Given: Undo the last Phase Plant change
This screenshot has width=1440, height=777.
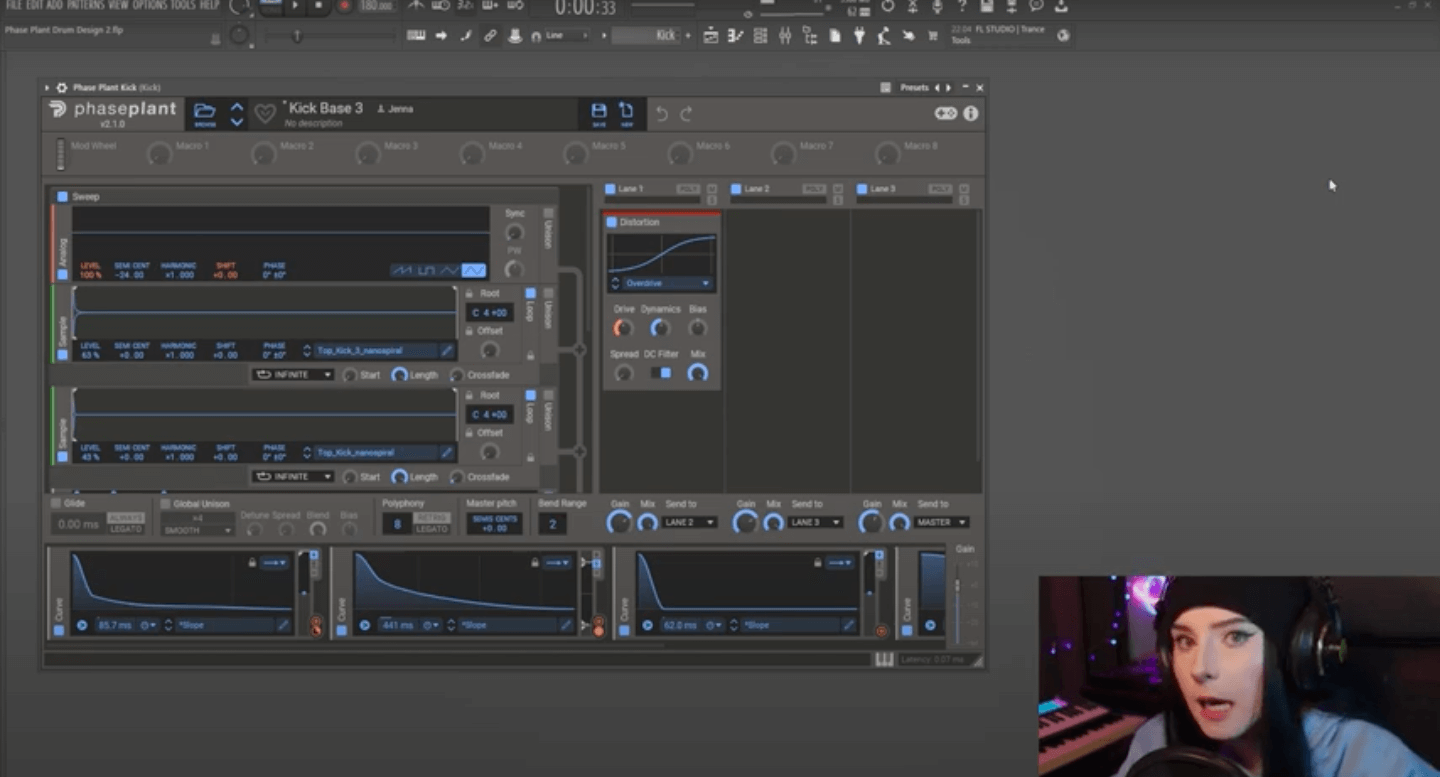Looking at the screenshot, I should point(661,114).
